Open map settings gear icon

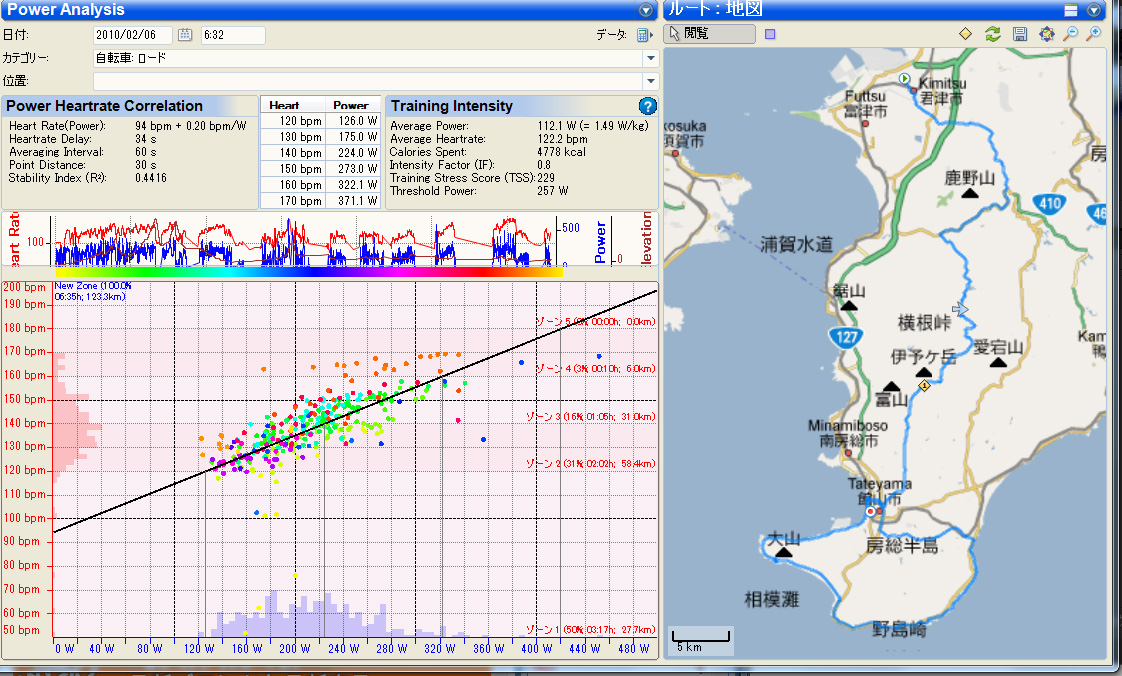1046,34
